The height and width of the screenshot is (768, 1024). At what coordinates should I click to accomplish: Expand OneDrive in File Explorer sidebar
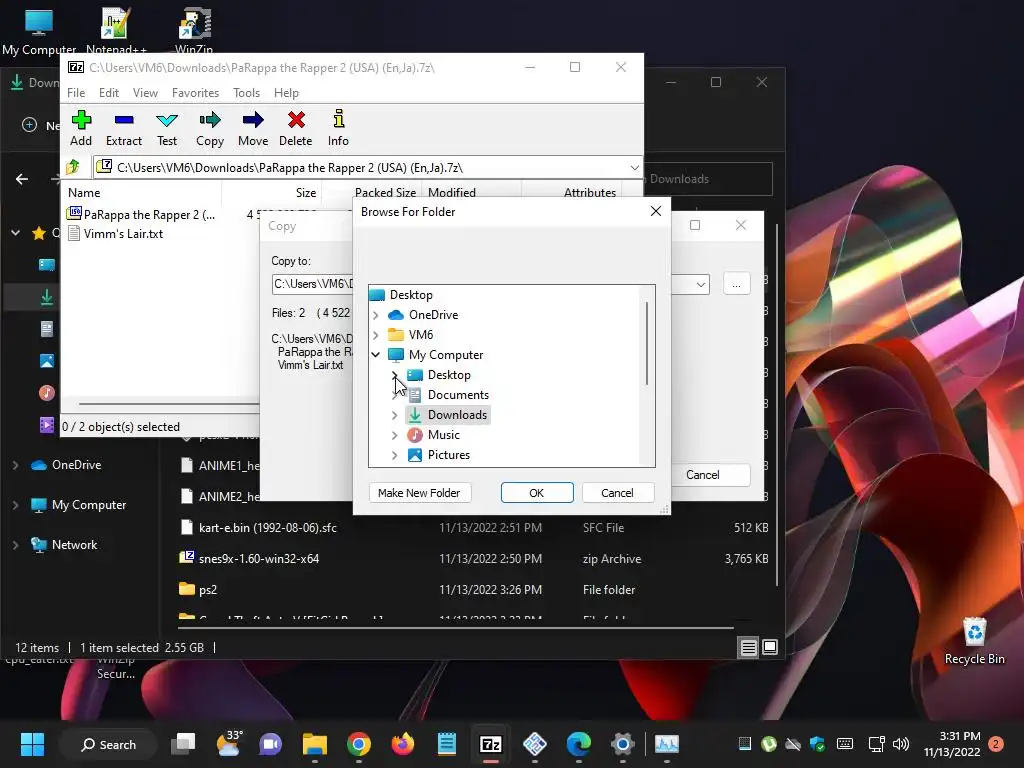point(16,465)
